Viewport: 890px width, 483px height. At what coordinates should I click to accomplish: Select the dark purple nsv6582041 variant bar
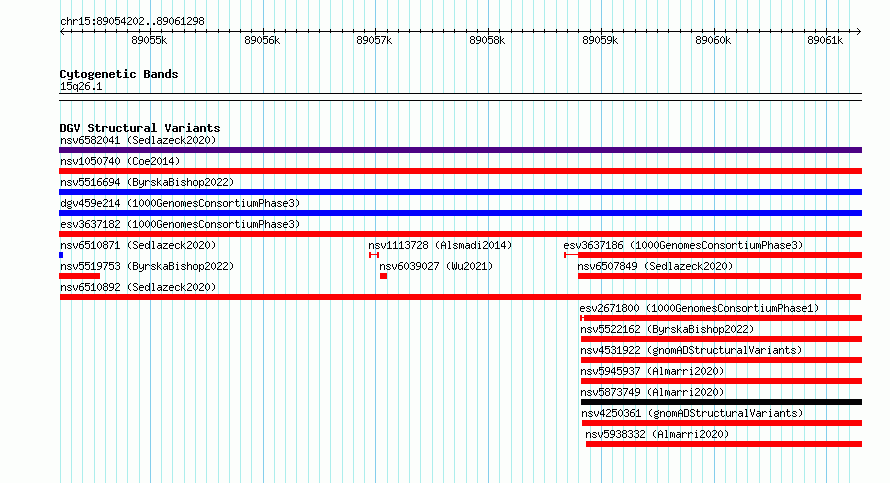460,150
